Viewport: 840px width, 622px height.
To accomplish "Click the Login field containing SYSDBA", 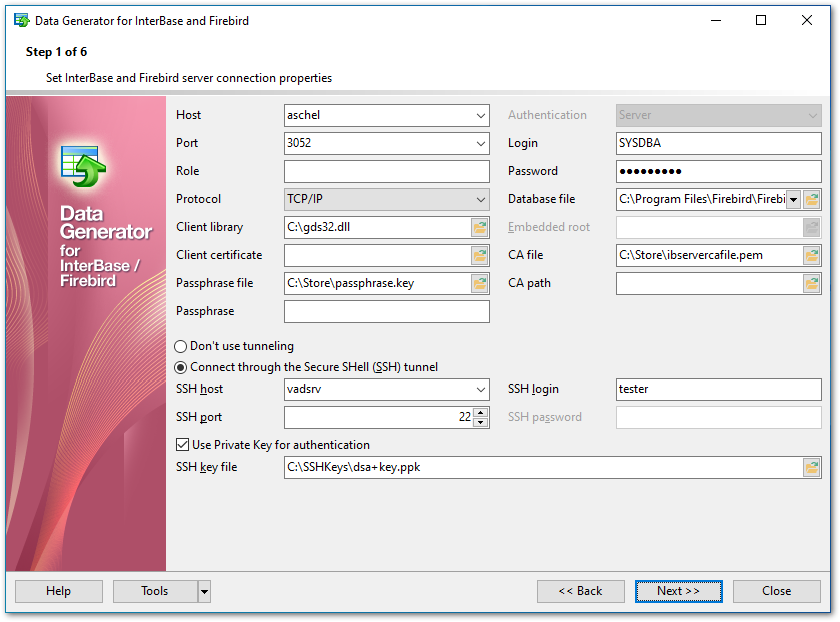I will coord(718,144).
